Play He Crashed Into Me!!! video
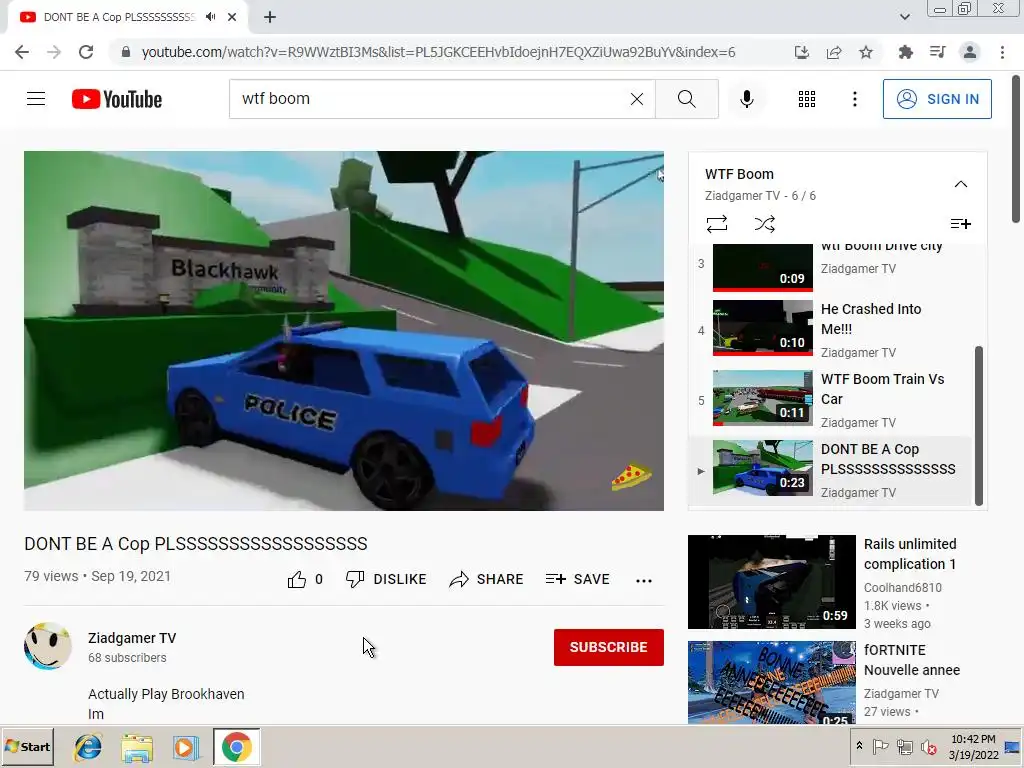The height and width of the screenshot is (768, 1024). (x=829, y=328)
